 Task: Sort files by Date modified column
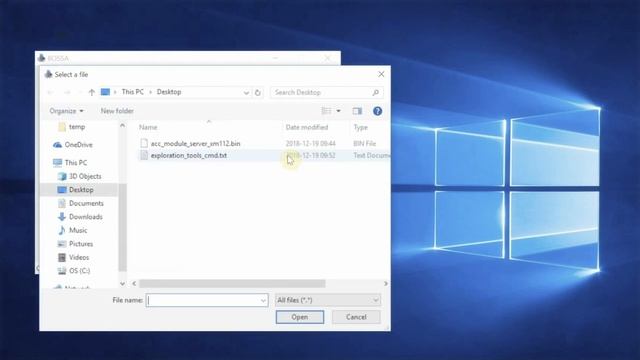(307, 127)
